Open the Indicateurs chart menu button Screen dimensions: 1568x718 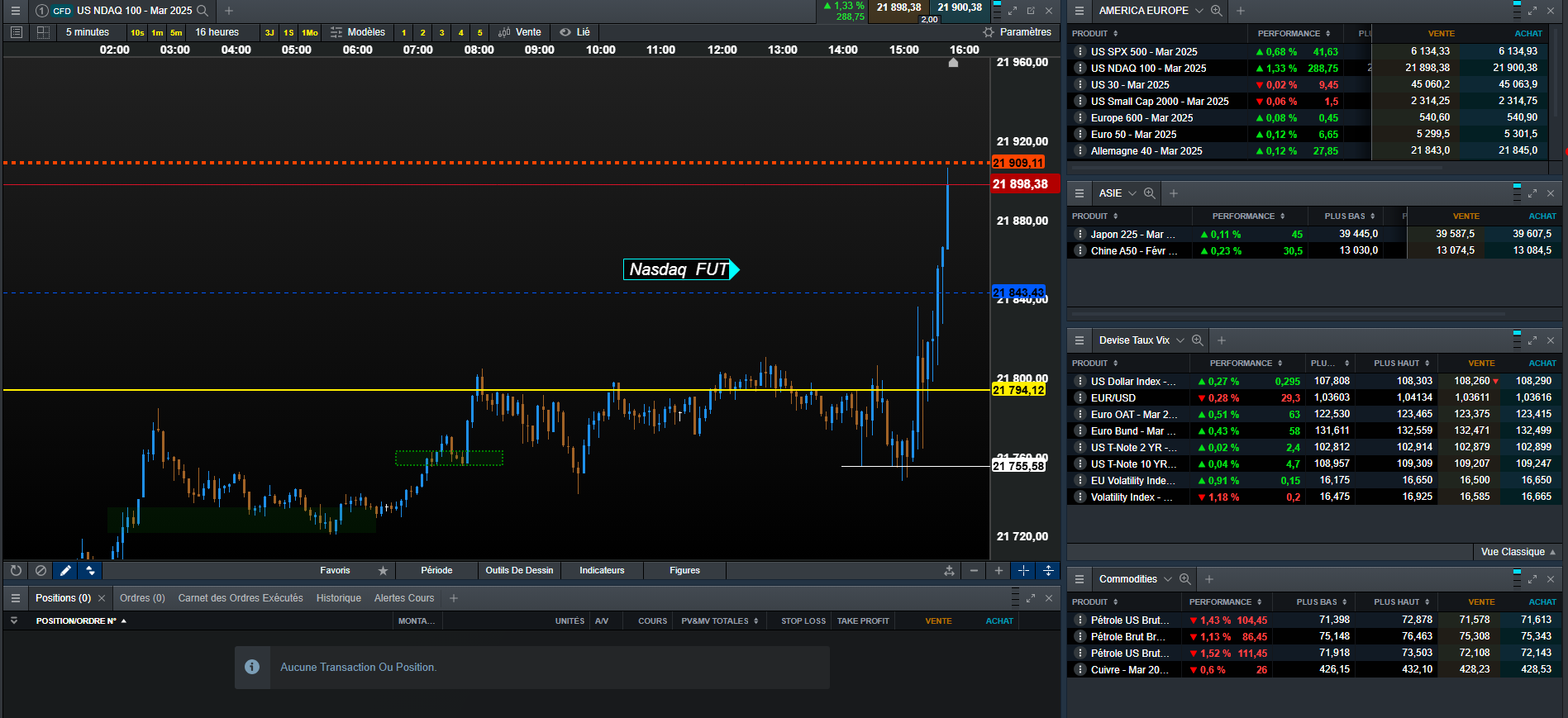click(x=602, y=570)
